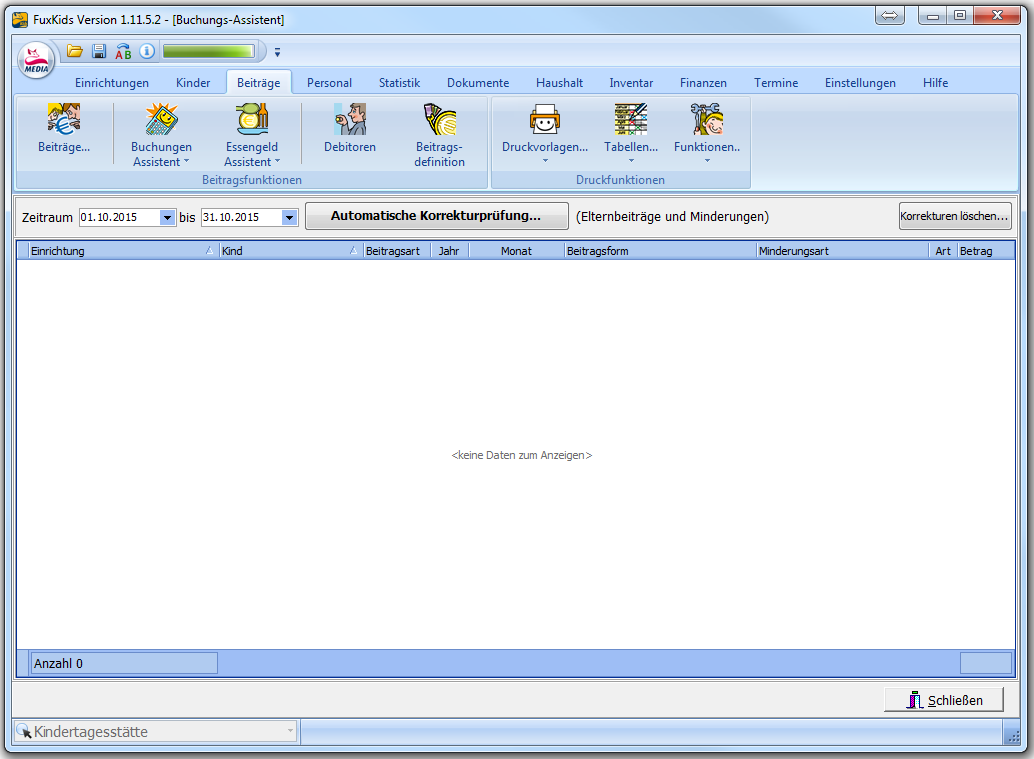
Task: Click the AB spell-check quick-access icon
Action: pyautogui.click(x=123, y=51)
